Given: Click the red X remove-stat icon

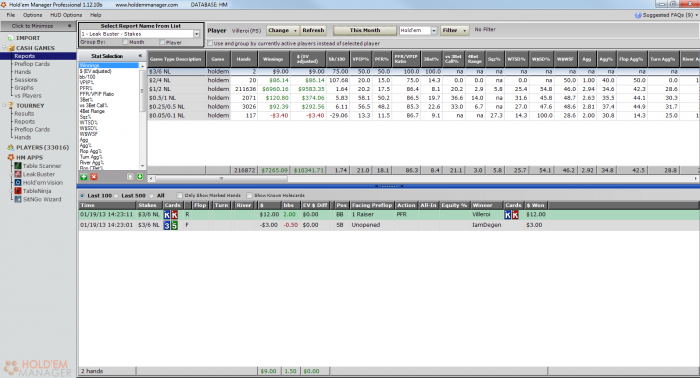Looking at the screenshot, I should (94, 177).
